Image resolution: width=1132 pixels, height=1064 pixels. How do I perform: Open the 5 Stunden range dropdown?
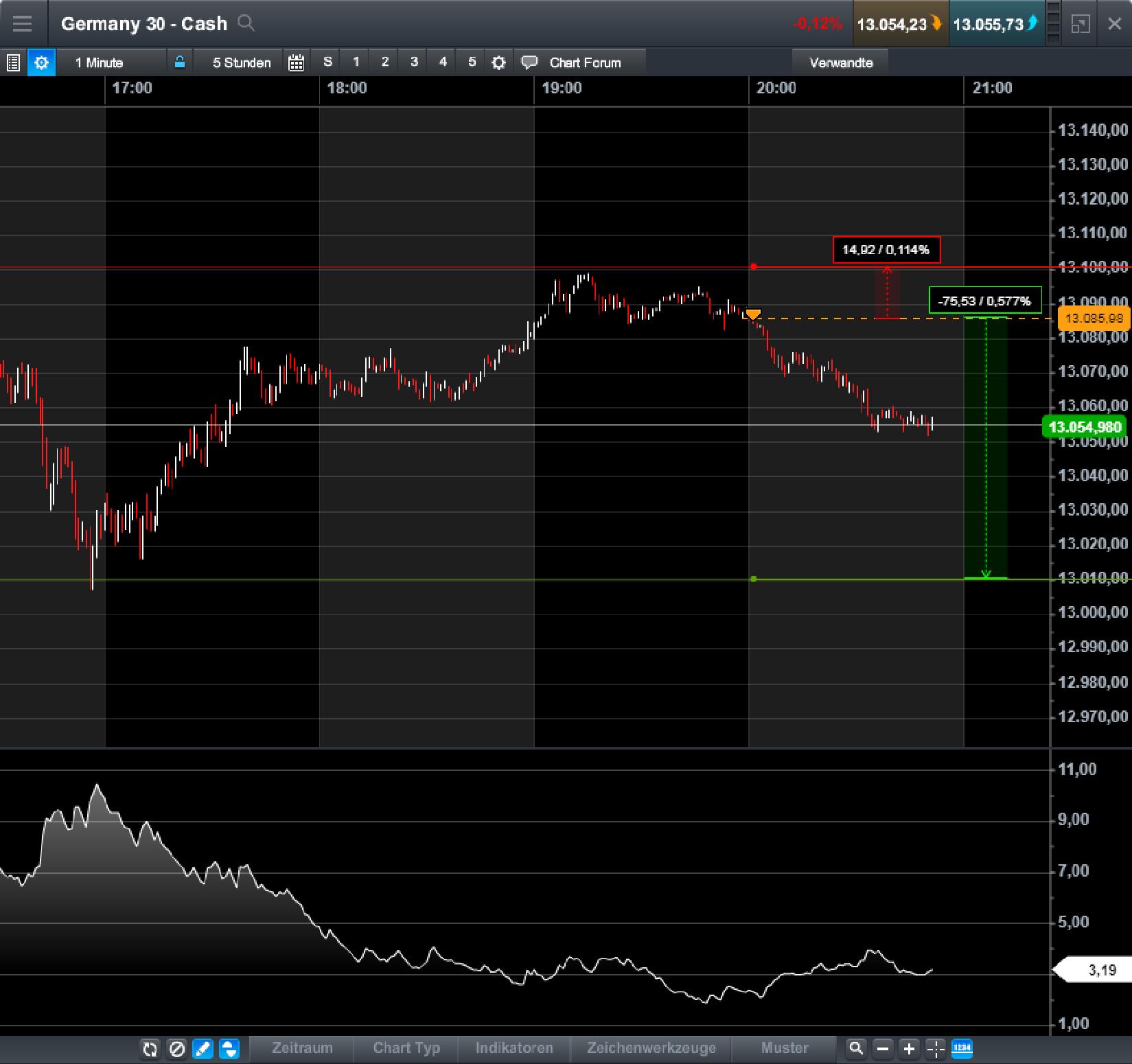pyautogui.click(x=240, y=62)
